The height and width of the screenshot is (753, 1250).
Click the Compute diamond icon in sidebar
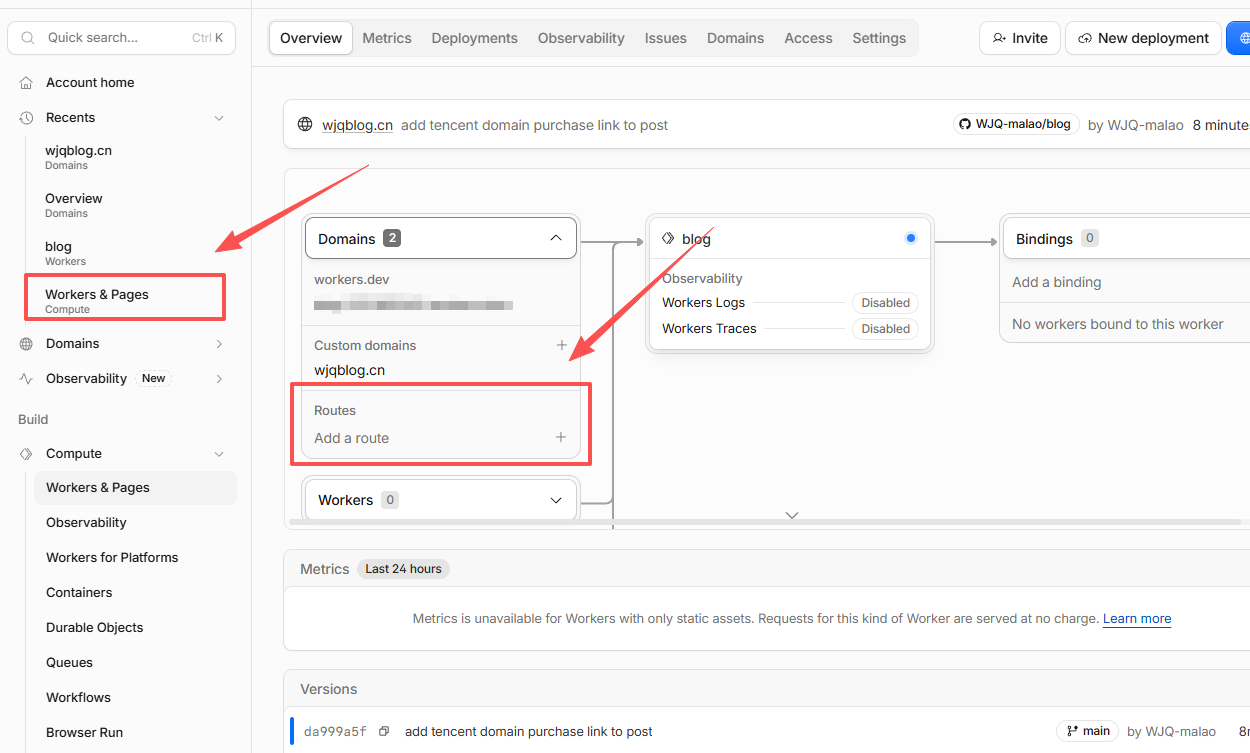tap(26, 454)
